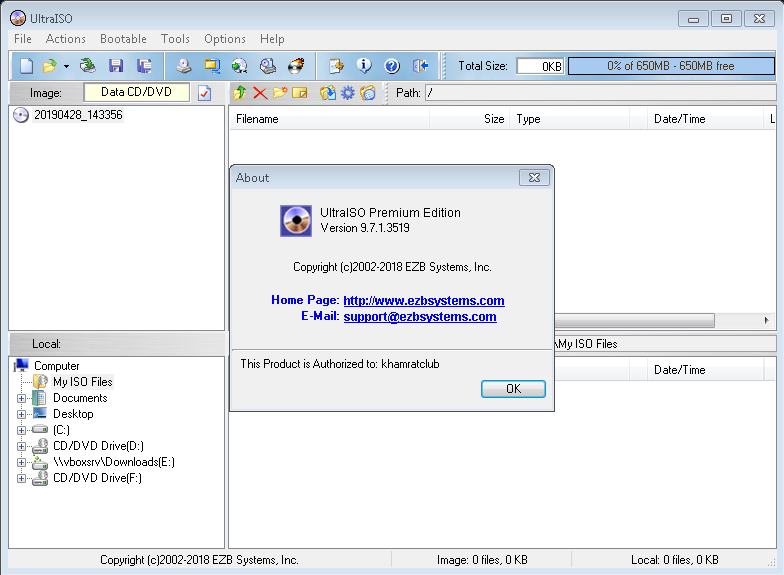Open the Options menu
The height and width of the screenshot is (575, 784).
(224, 38)
